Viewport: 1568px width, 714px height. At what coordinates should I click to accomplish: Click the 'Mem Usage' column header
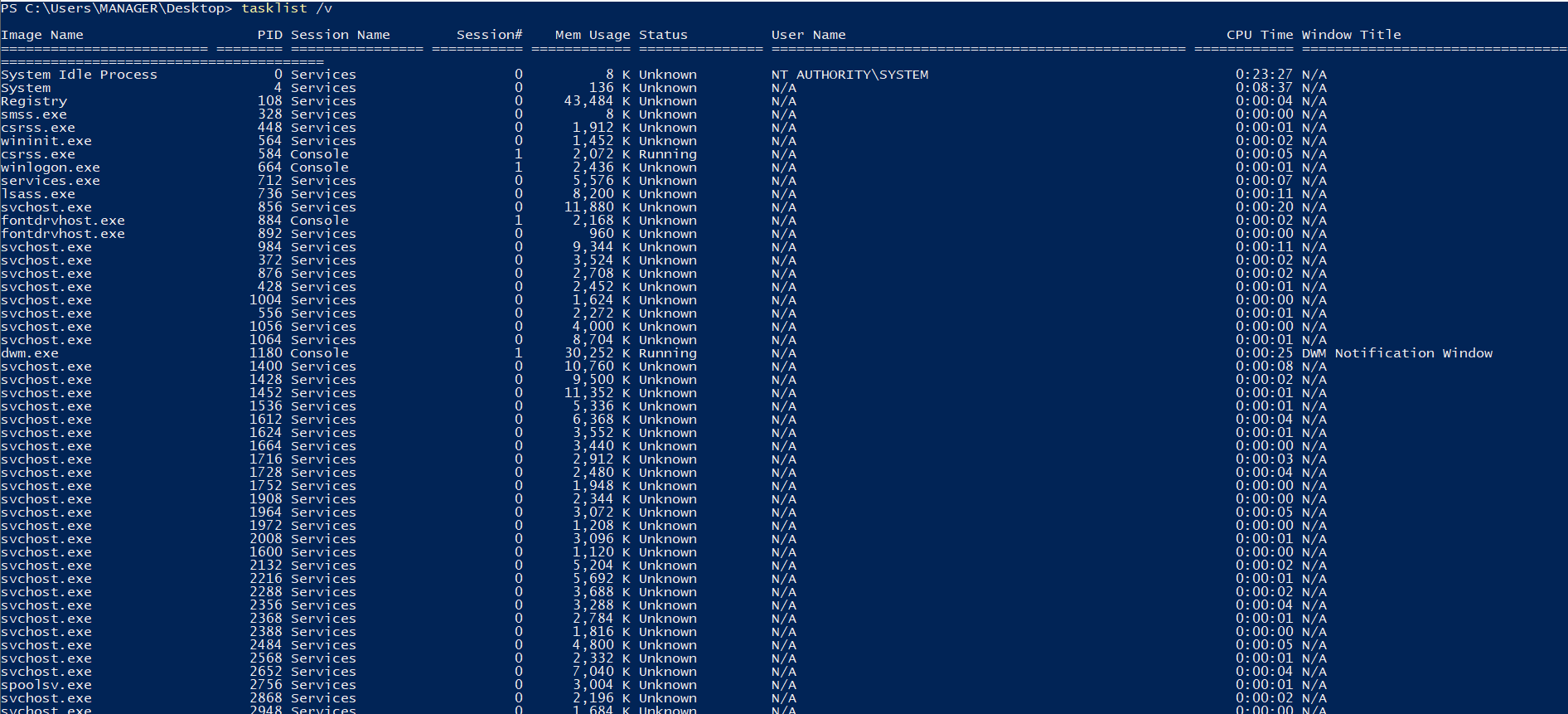pos(593,35)
